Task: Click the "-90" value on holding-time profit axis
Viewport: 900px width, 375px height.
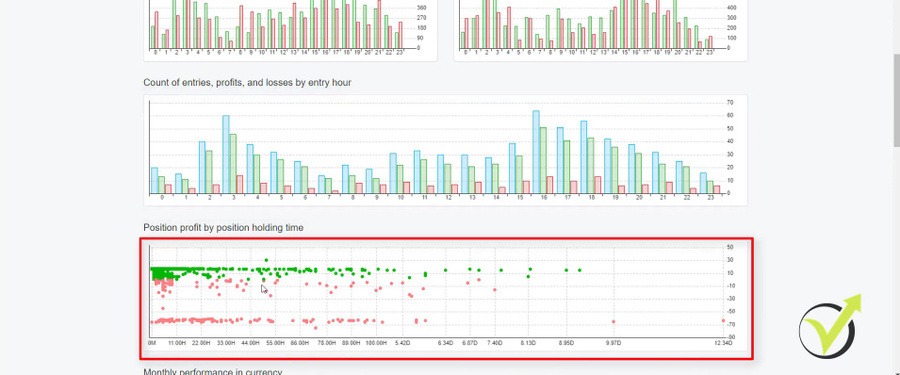Action: [730, 337]
